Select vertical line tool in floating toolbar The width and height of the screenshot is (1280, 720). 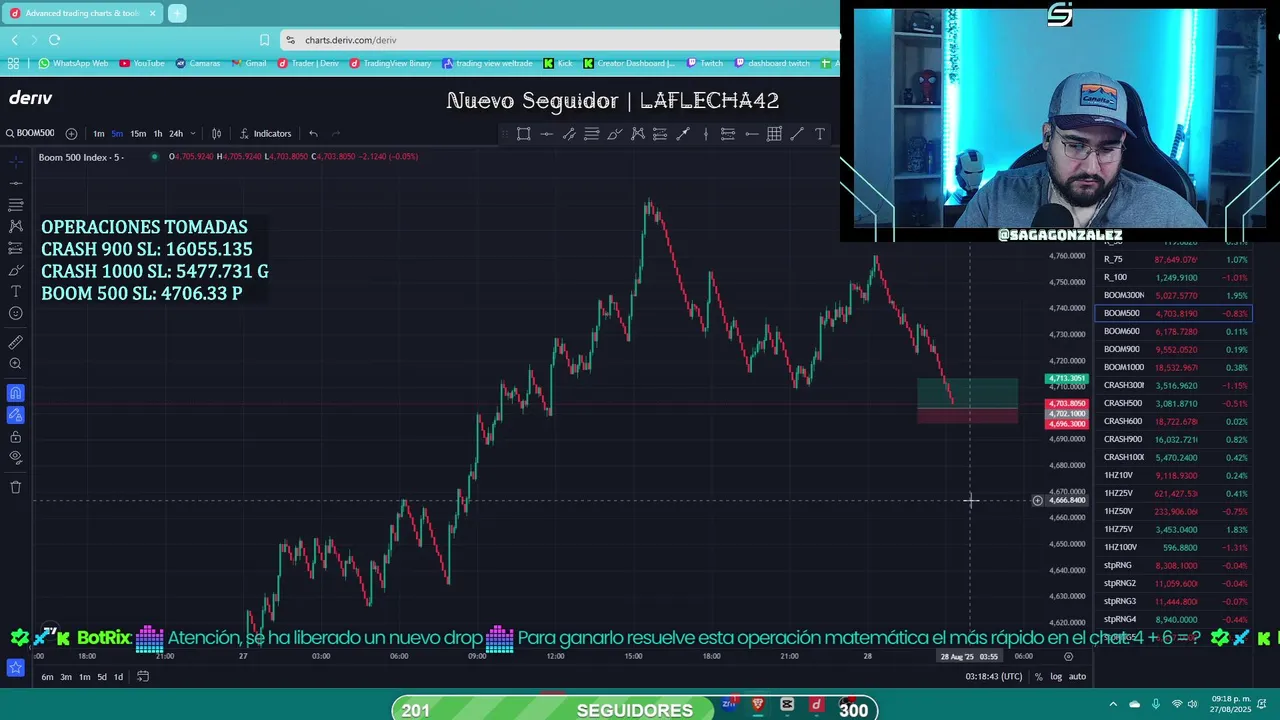pyautogui.click(x=705, y=134)
